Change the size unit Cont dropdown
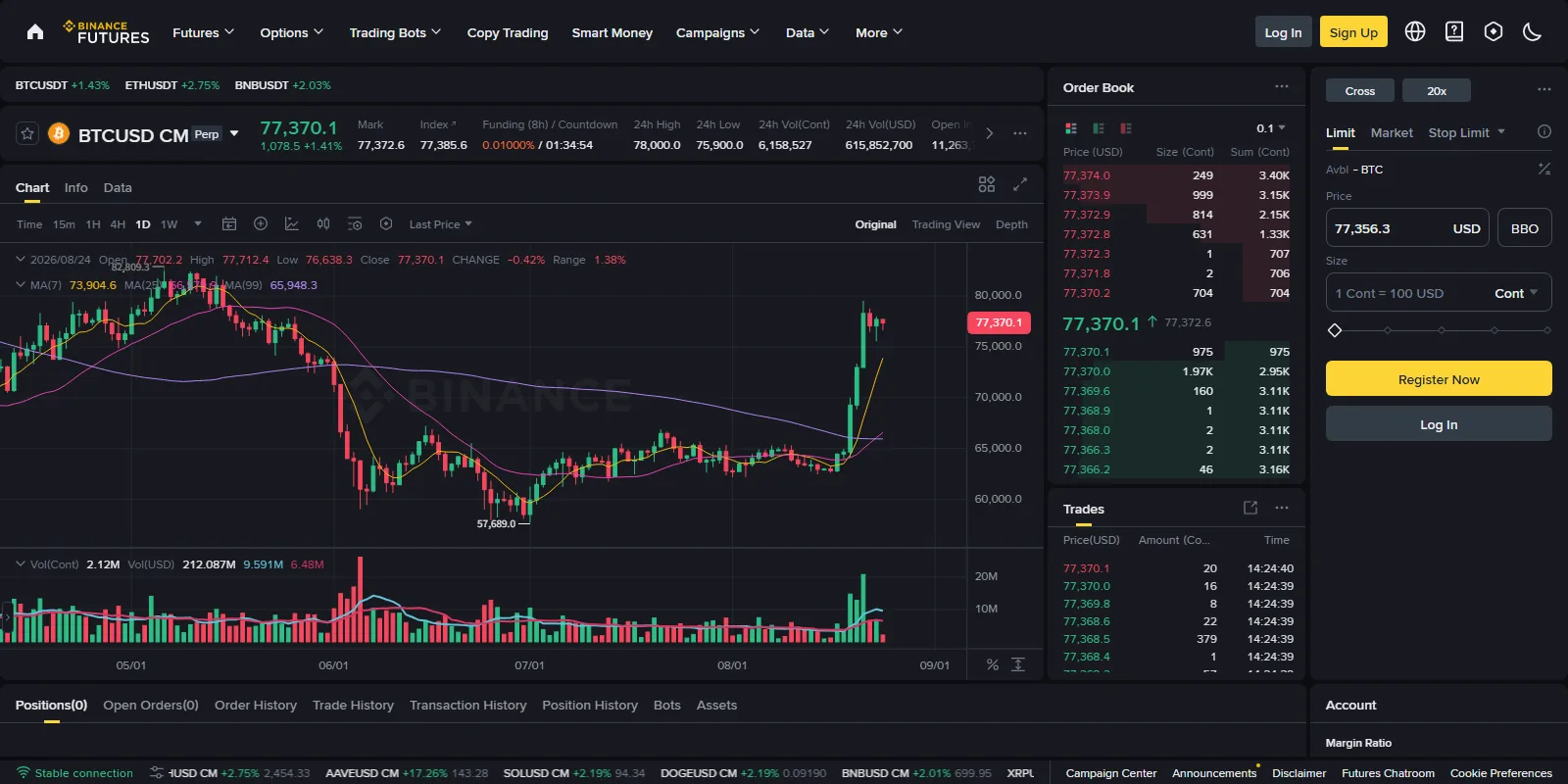 tap(1516, 293)
